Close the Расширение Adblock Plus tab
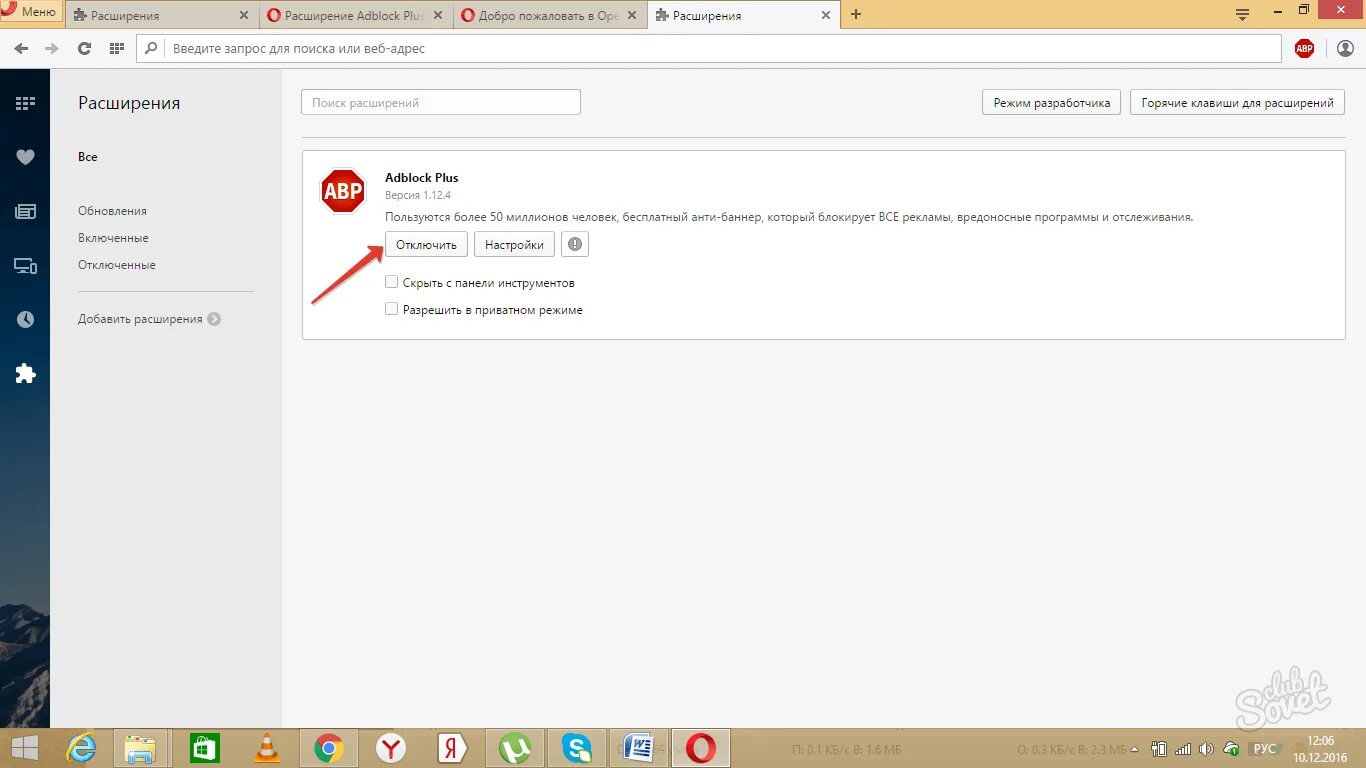 coord(437,16)
